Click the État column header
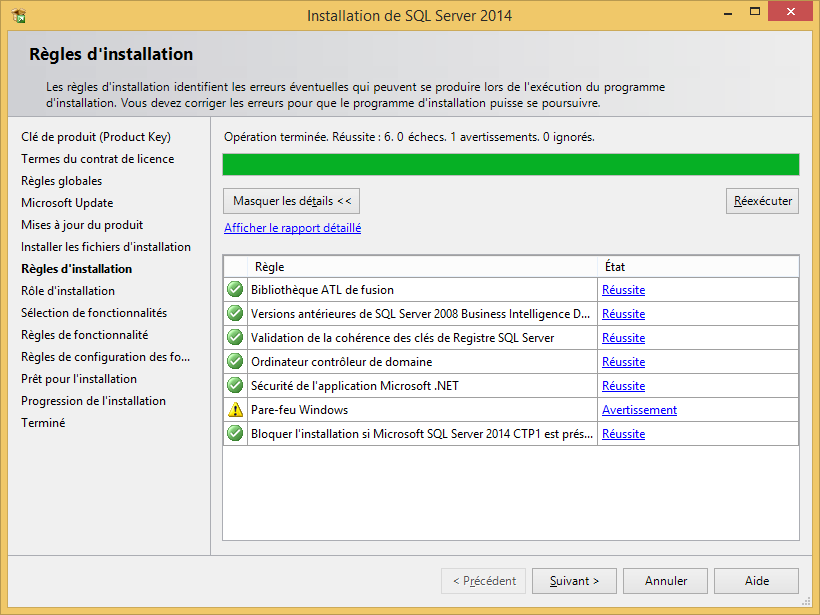Image resolution: width=820 pixels, height=615 pixels. [x=698, y=267]
